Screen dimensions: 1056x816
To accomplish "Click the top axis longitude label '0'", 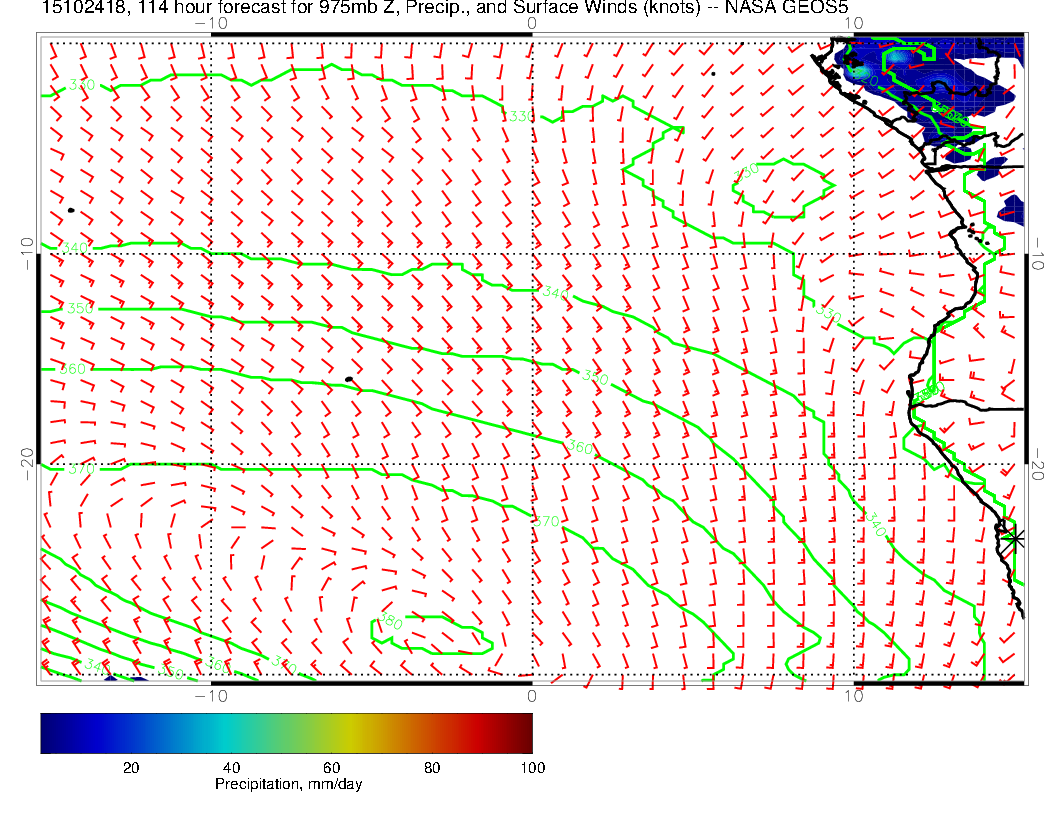I will click(531, 24).
